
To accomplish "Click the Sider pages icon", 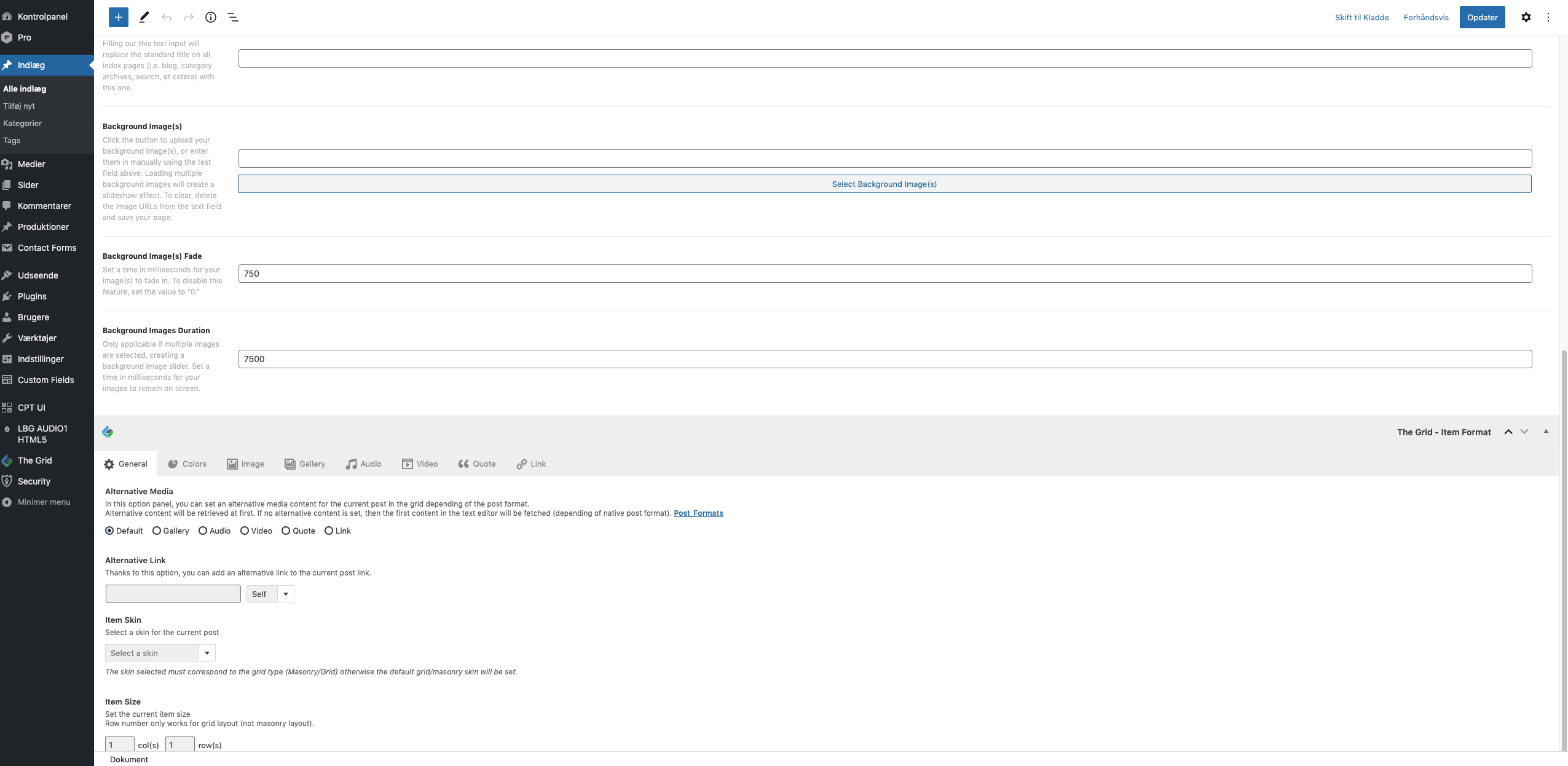I will coord(7,185).
